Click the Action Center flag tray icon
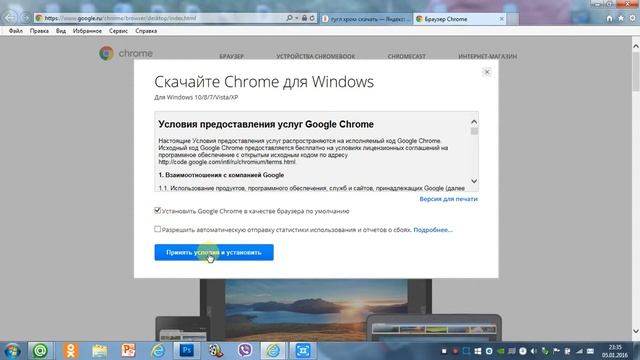The width and height of the screenshot is (640, 360). [x=556, y=351]
